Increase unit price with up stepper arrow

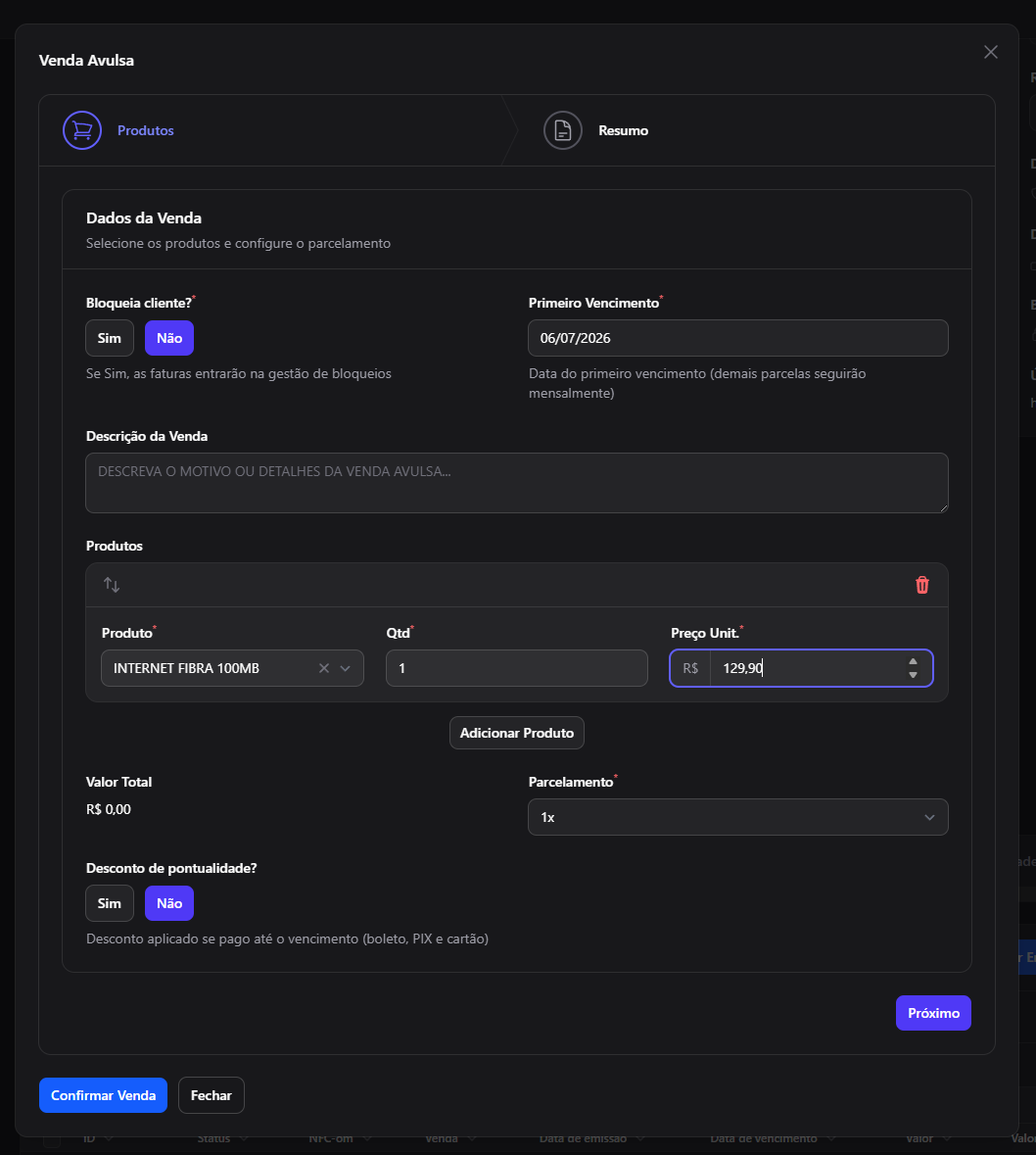[x=913, y=661]
